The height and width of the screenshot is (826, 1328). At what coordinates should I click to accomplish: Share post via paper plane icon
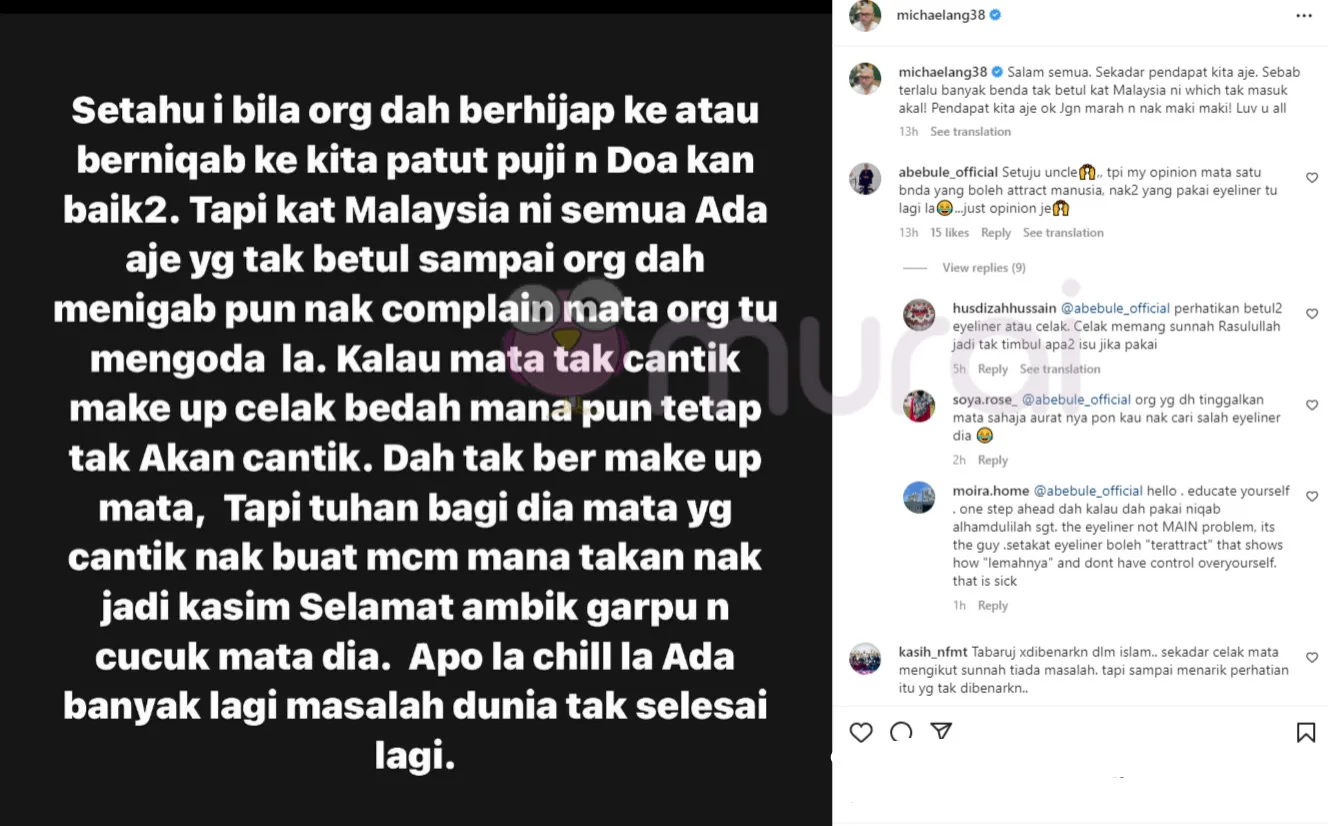pos(941,731)
